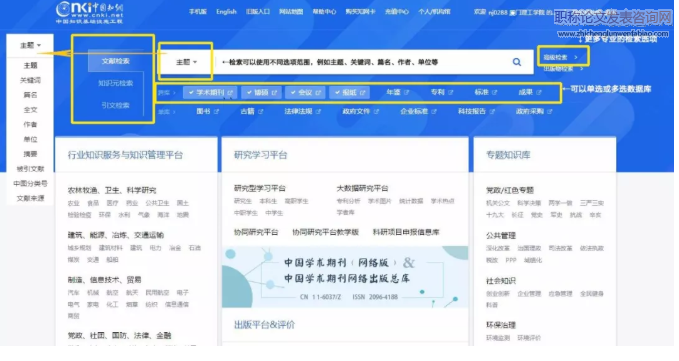Collapse the expanded 主题 field list header
Viewport: 679px width, 361px height.
coord(30,45)
